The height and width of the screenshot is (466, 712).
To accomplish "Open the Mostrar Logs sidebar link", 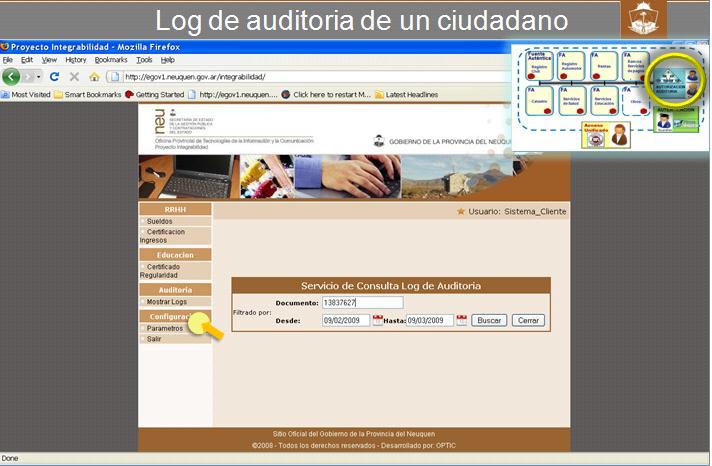I will 166,301.
